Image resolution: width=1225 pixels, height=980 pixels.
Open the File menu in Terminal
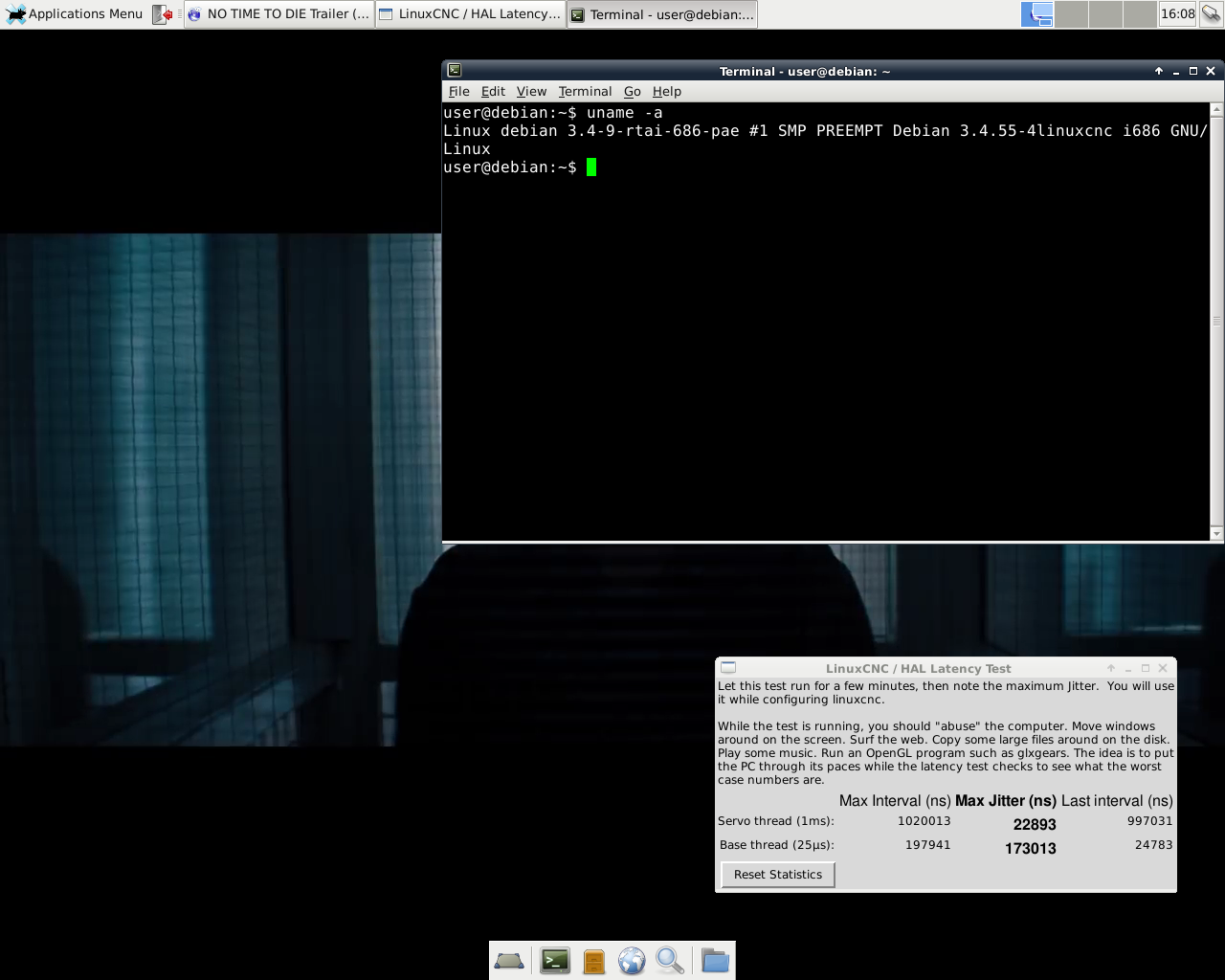(458, 92)
